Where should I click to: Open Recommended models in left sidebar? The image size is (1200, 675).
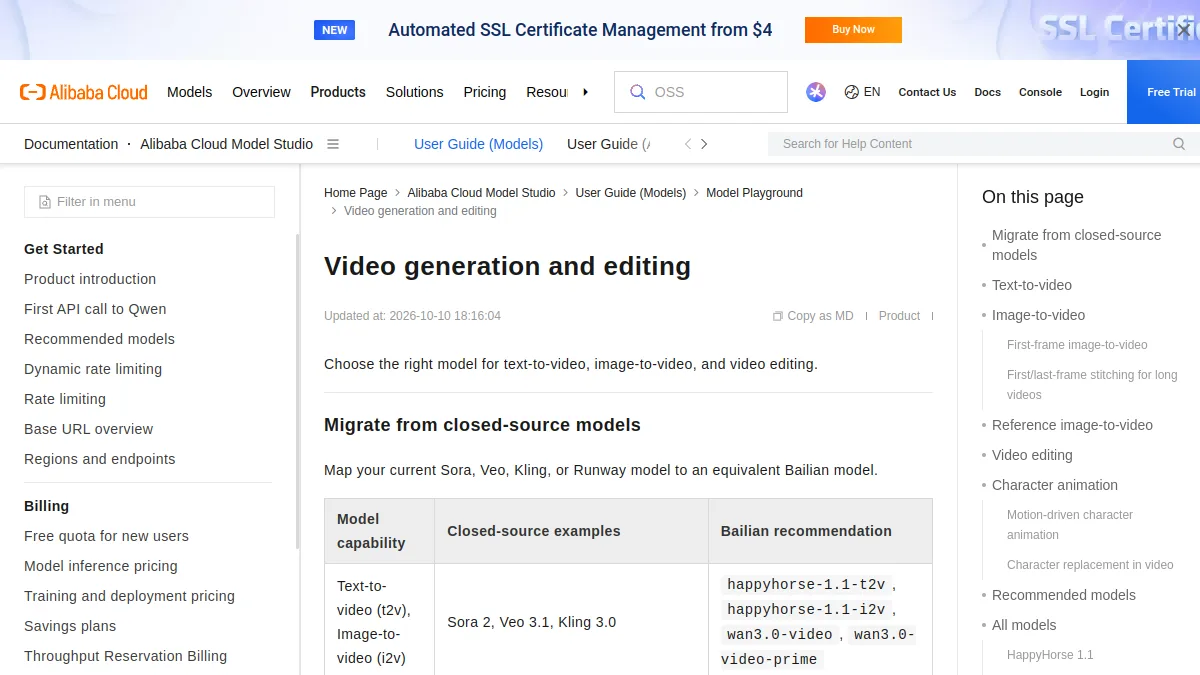click(x=99, y=339)
